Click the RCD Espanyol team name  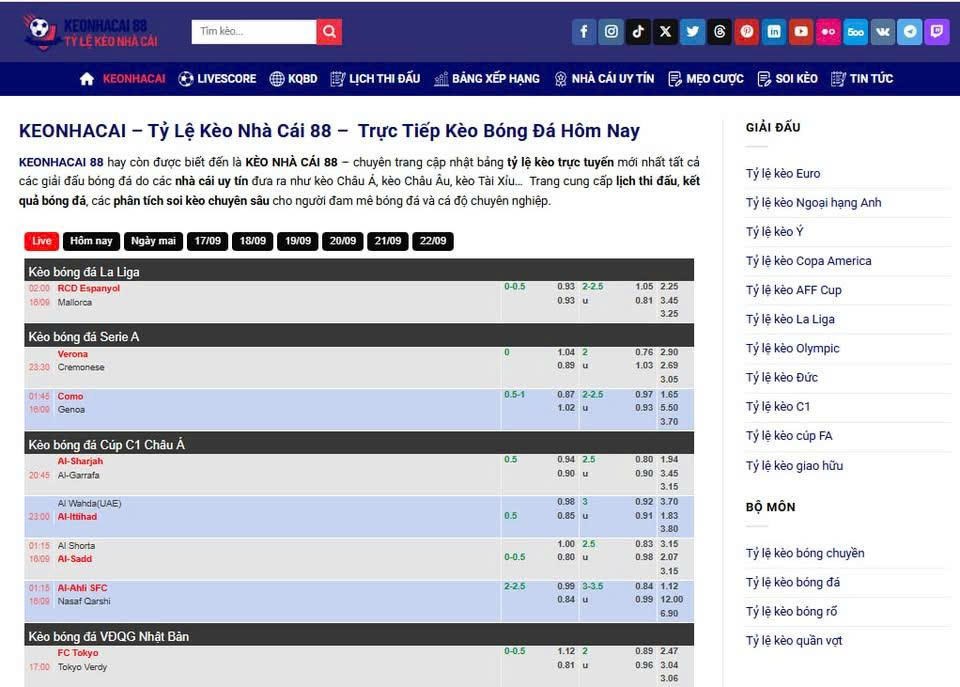[x=89, y=289]
